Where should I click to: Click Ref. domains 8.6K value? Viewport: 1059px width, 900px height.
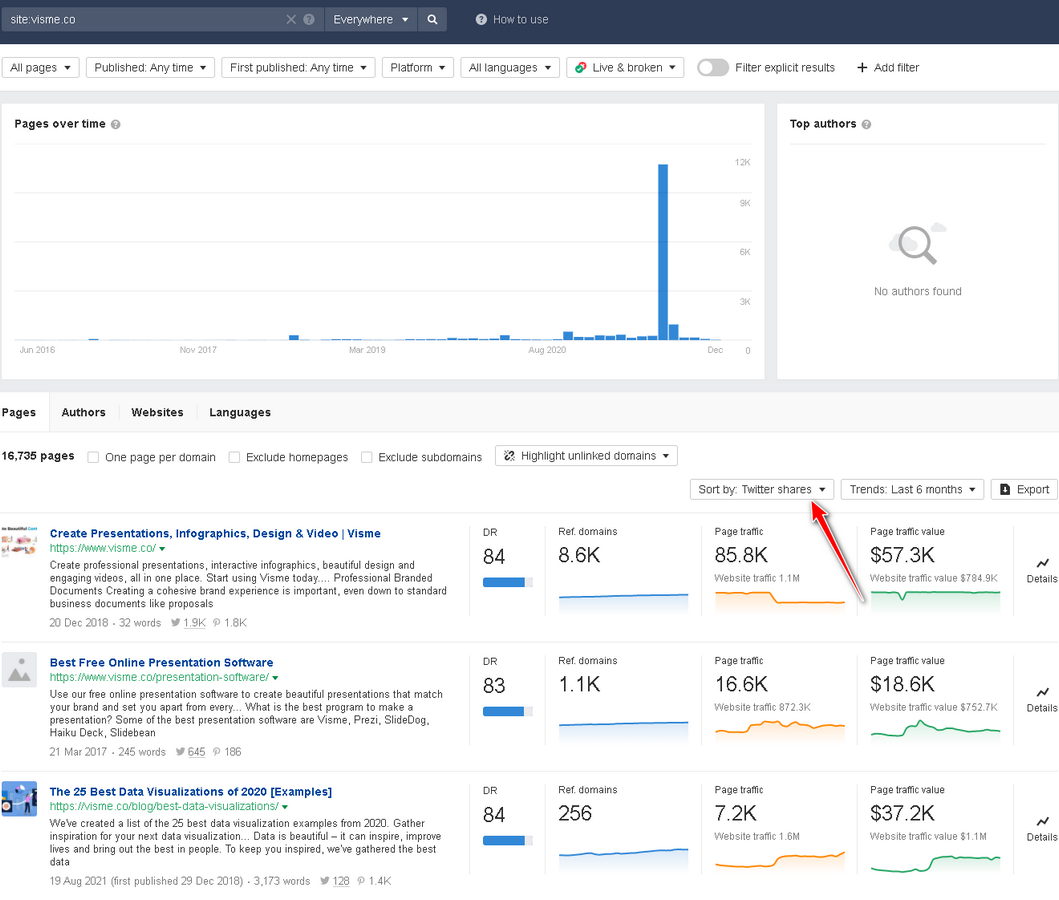pyautogui.click(x=579, y=555)
